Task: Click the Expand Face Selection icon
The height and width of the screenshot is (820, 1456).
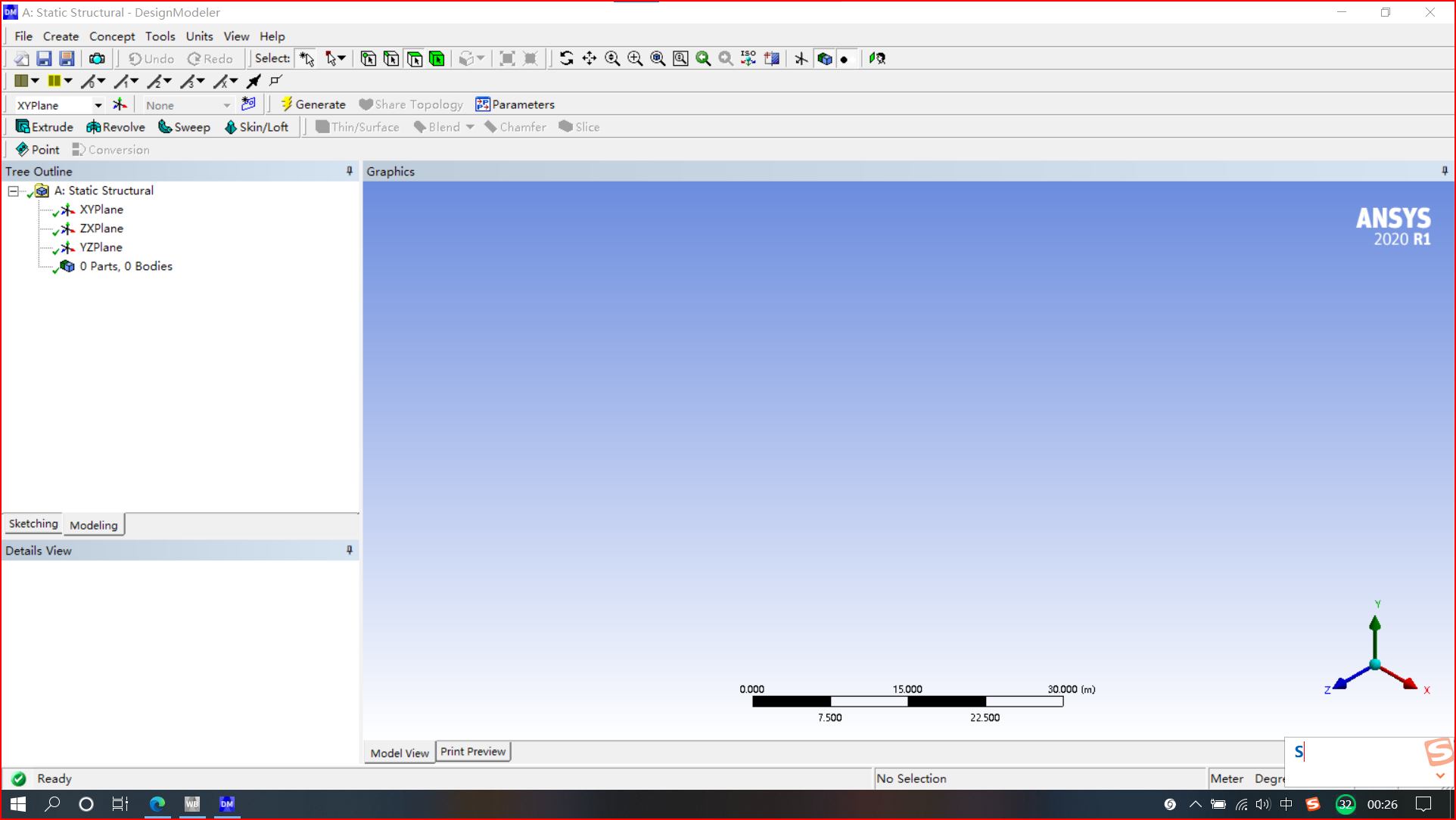Action: tap(507, 58)
